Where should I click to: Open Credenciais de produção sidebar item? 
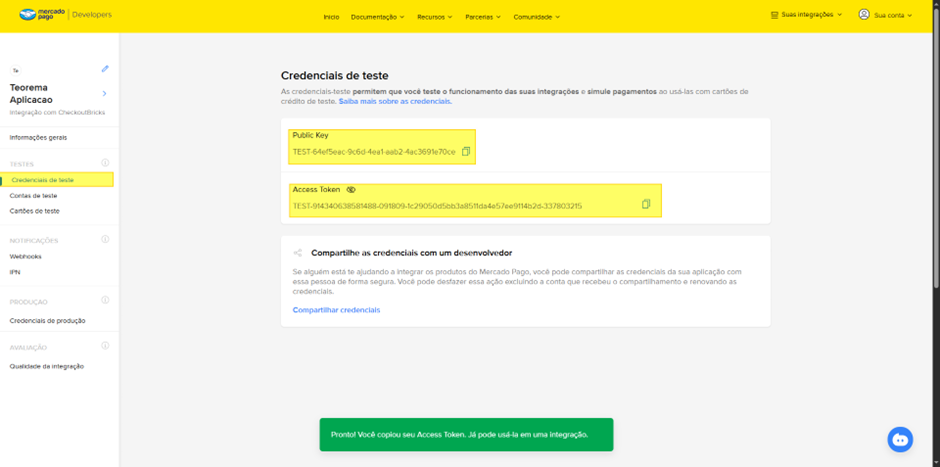tap(47, 321)
